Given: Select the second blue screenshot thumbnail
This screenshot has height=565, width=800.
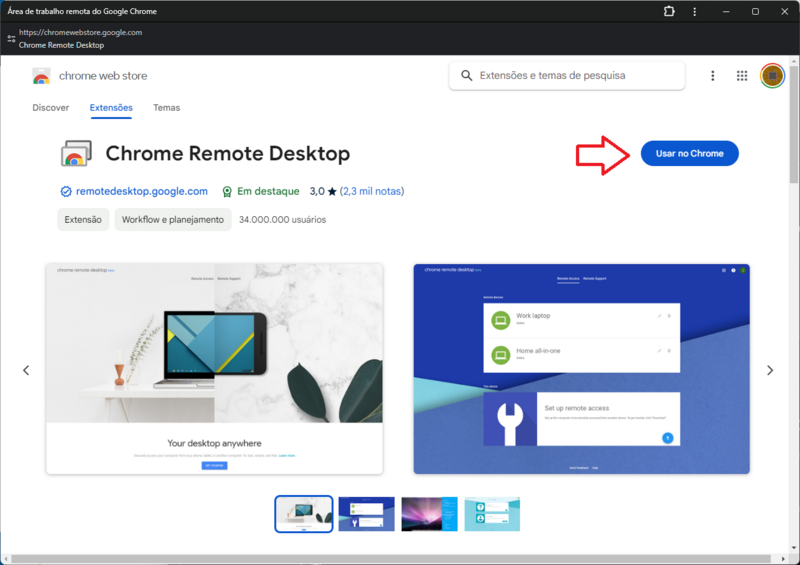Looking at the screenshot, I should point(366,514).
